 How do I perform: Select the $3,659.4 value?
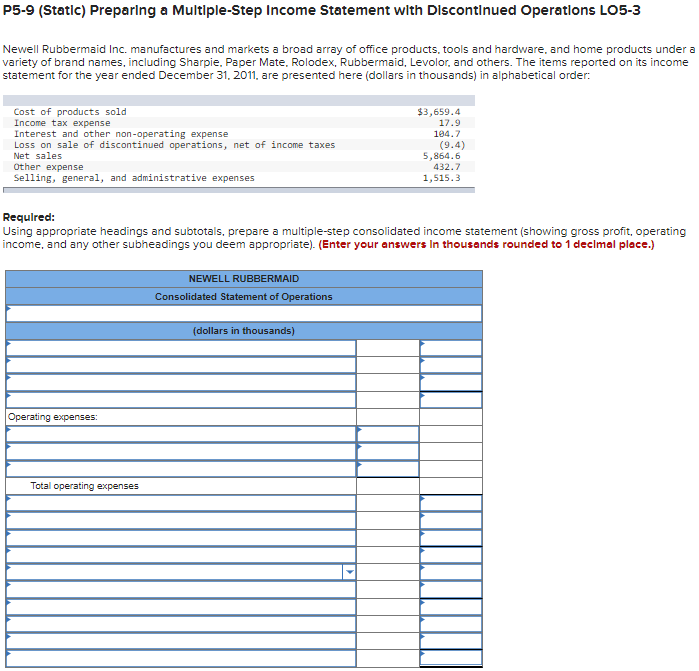(x=439, y=112)
